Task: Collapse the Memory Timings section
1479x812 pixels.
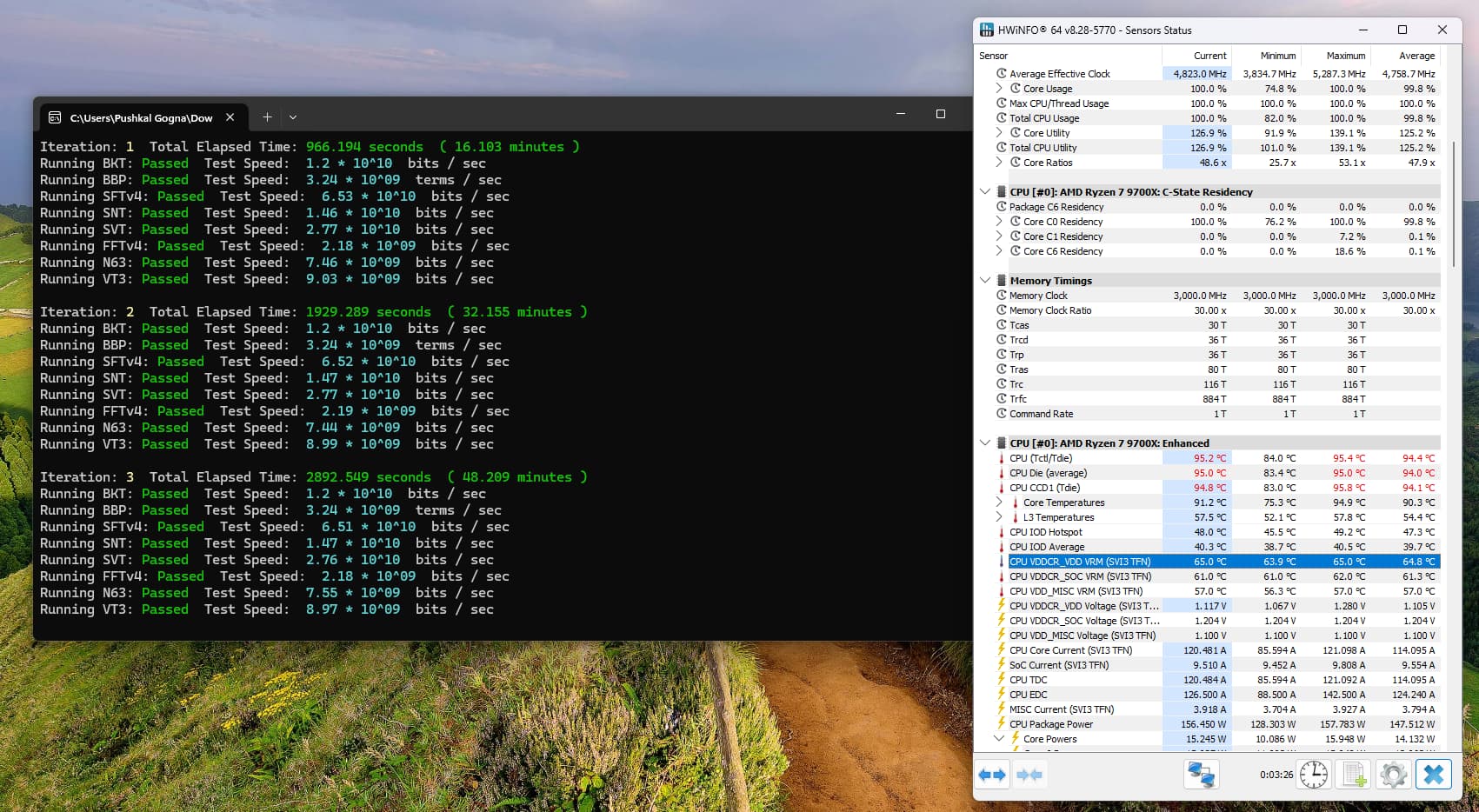Action: tap(985, 281)
